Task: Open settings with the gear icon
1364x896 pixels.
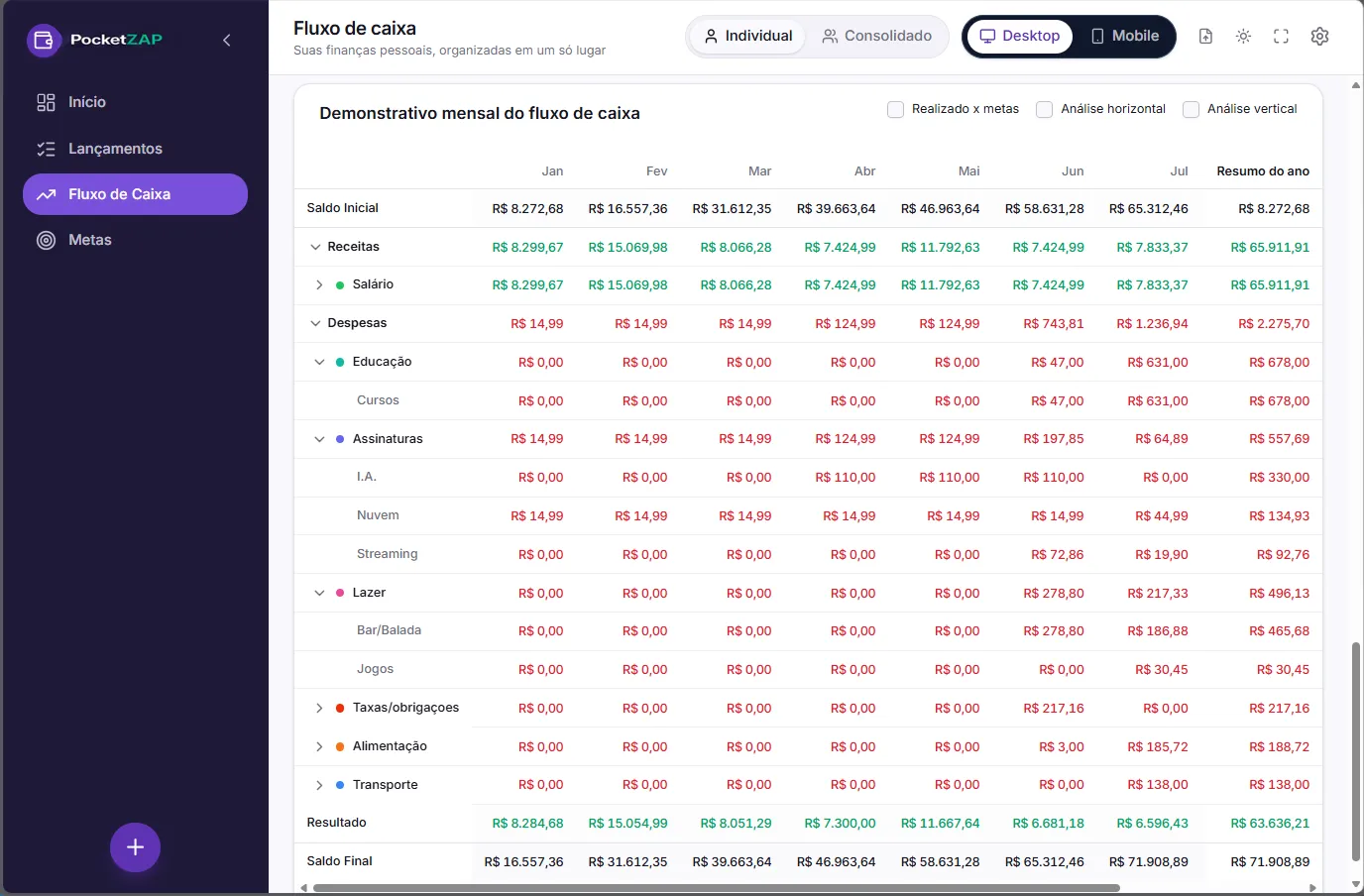Action: [x=1319, y=37]
